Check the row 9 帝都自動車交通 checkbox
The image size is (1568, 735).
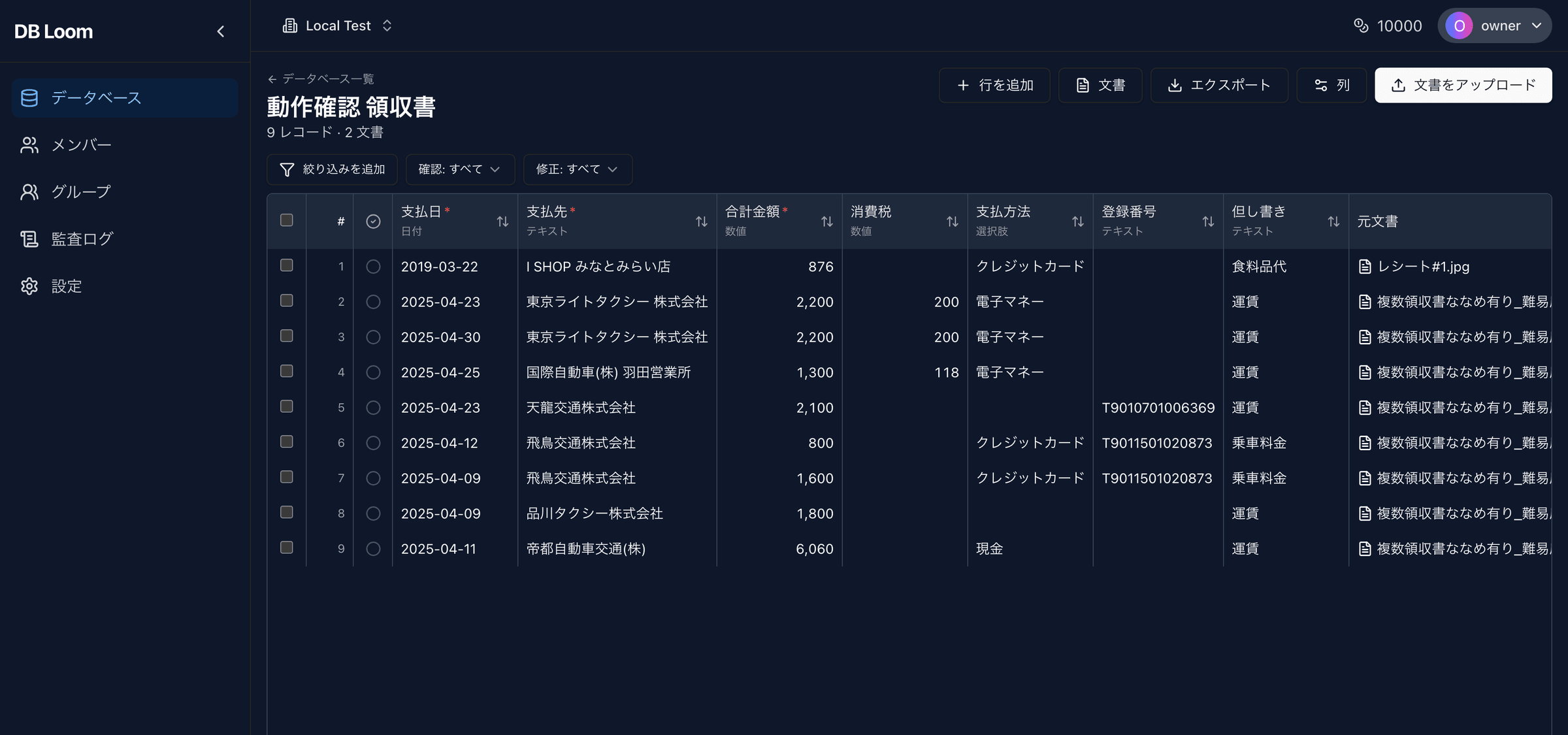[x=286, y=547]
